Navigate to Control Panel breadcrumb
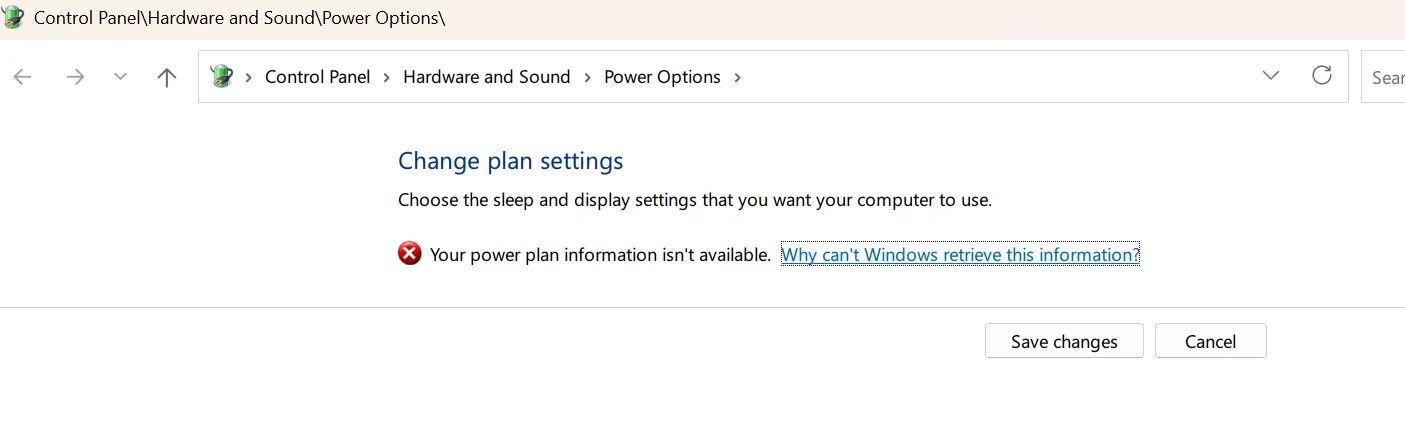 [x=317, y=77]
